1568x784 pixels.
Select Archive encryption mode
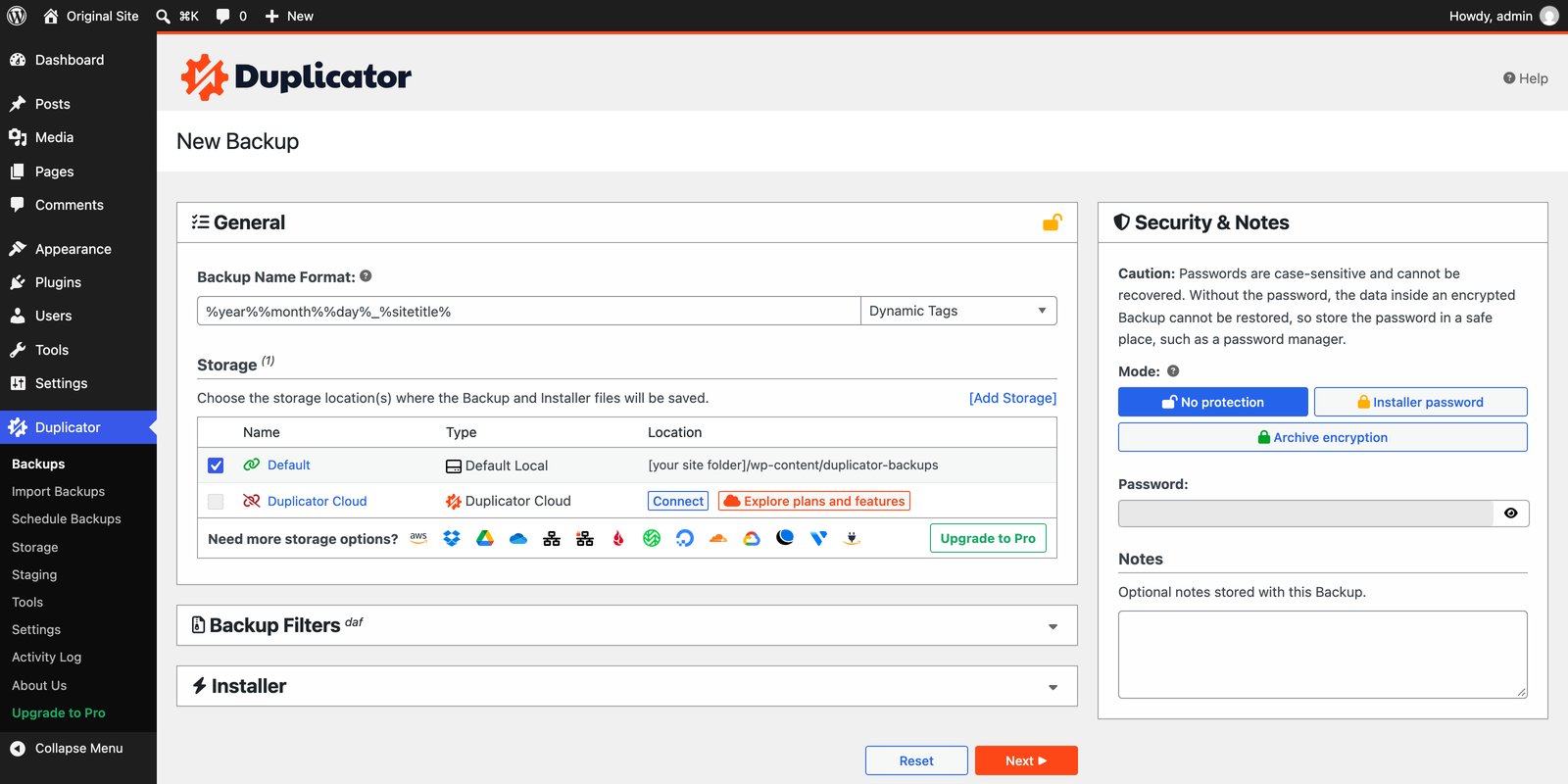click(1323, 437)
